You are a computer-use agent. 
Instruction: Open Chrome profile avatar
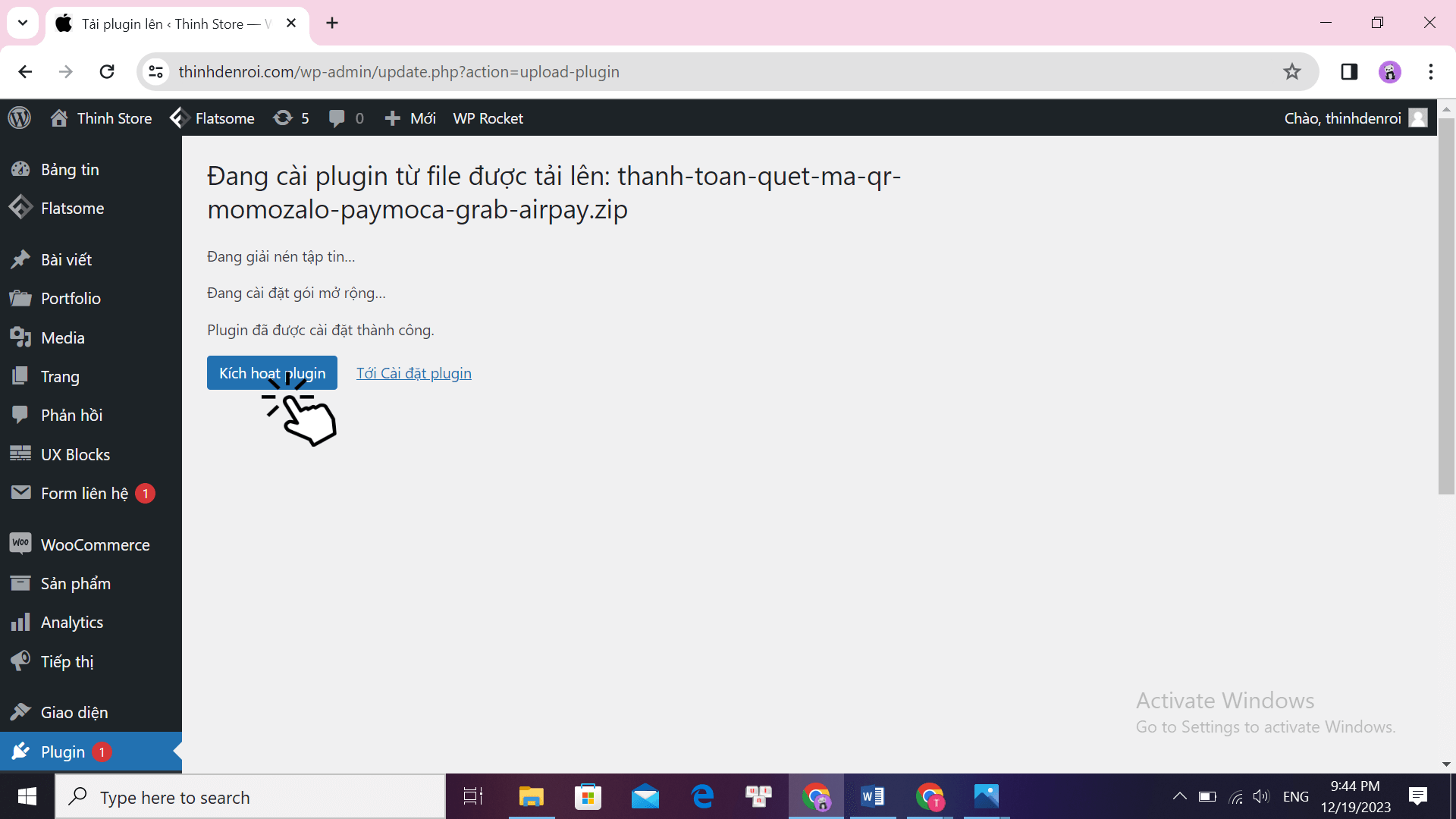point(1390,71)
